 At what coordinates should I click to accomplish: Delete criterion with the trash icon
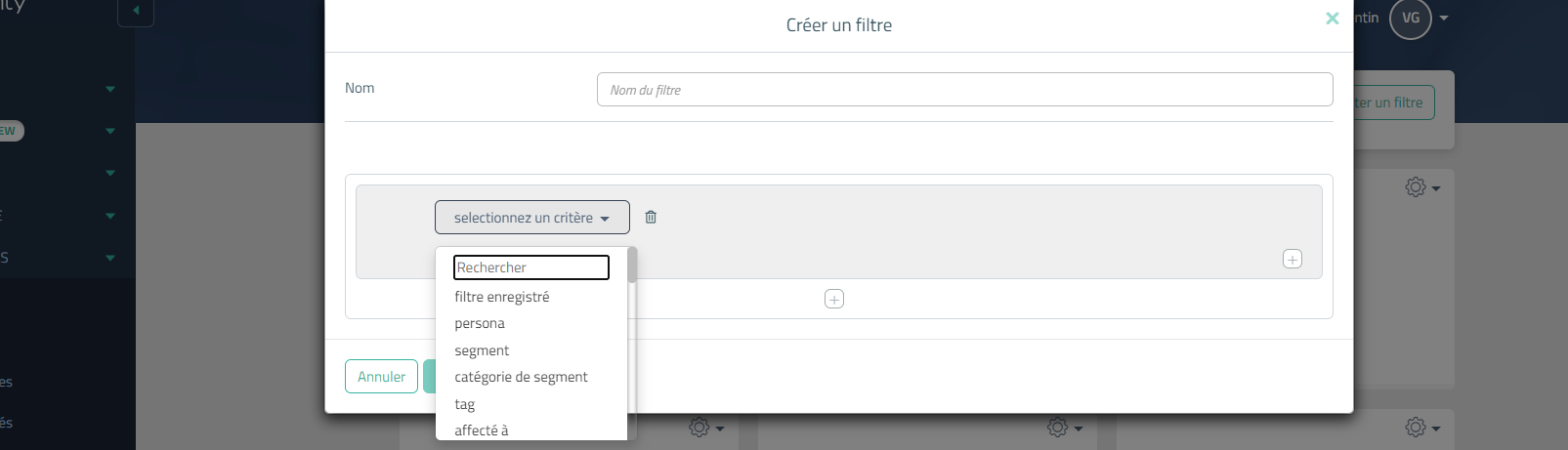651,217
